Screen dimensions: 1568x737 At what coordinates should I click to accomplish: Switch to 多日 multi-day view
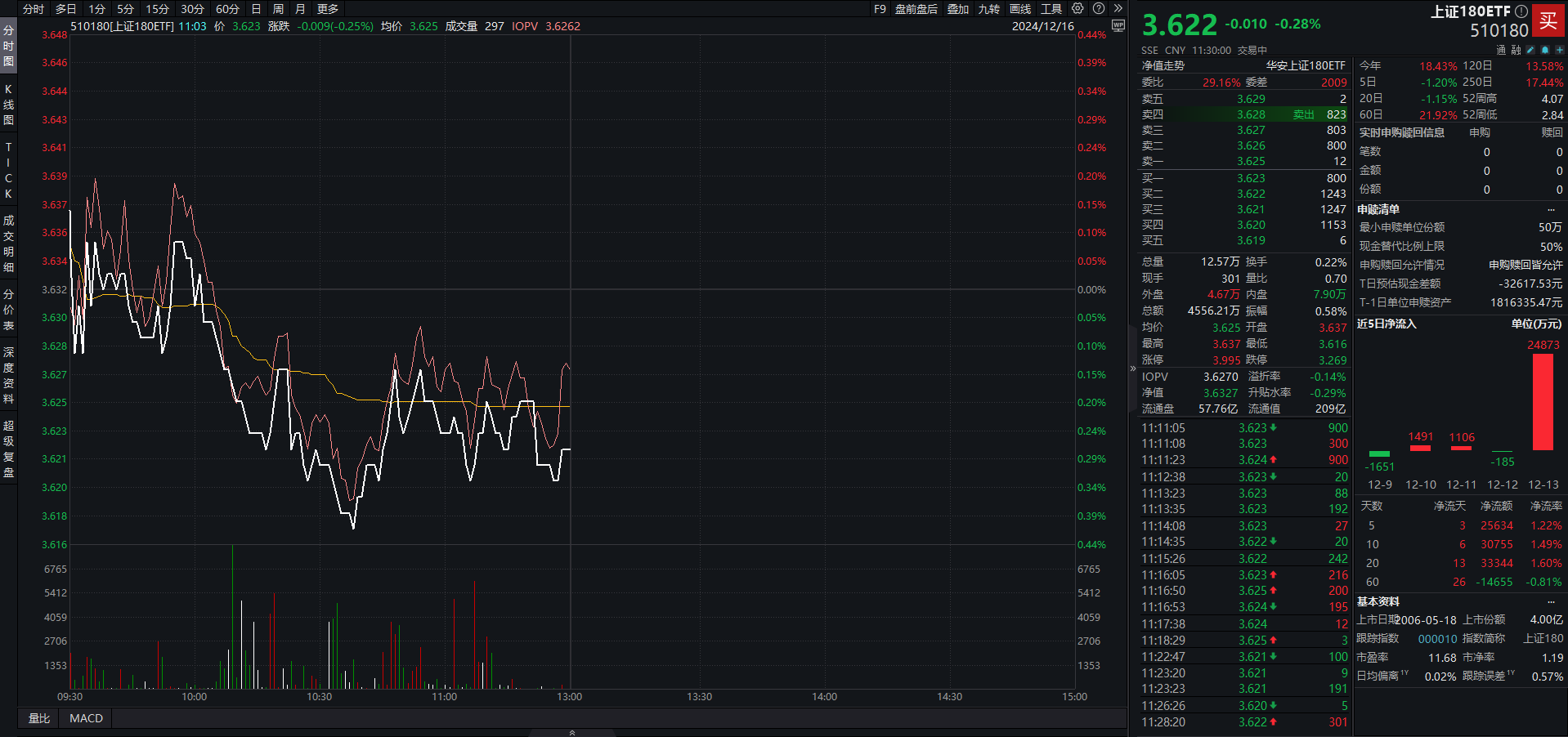(66, 9)
